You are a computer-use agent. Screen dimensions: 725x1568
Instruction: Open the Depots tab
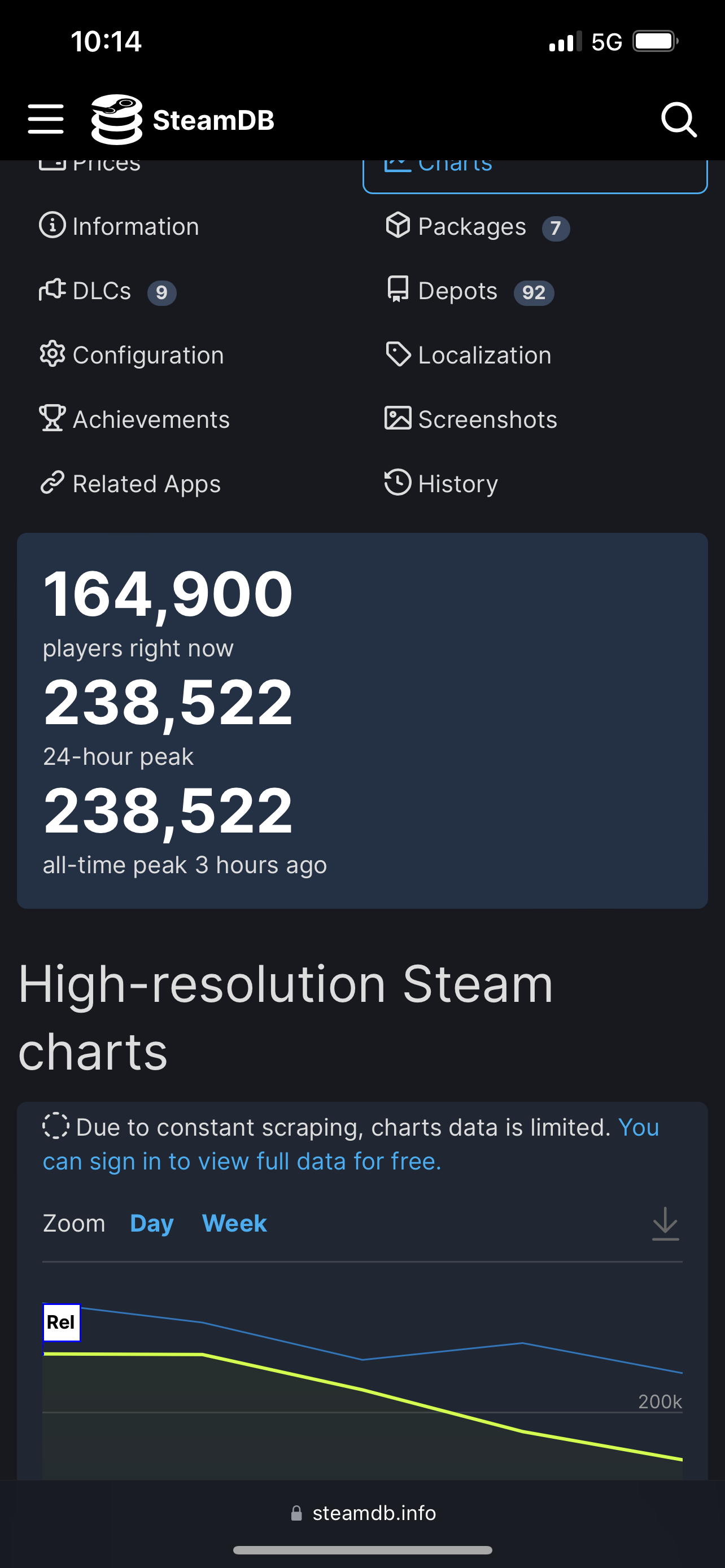(457, 291)
